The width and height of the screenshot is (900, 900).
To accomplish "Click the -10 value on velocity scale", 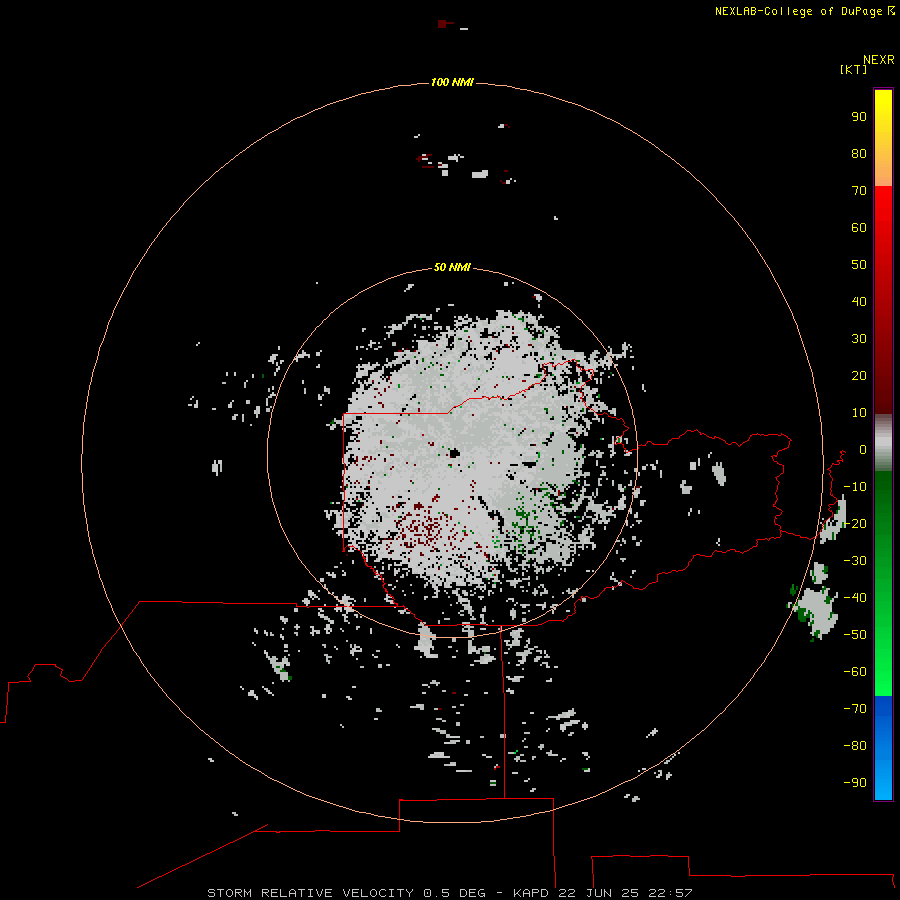I will tap(855, 487).
